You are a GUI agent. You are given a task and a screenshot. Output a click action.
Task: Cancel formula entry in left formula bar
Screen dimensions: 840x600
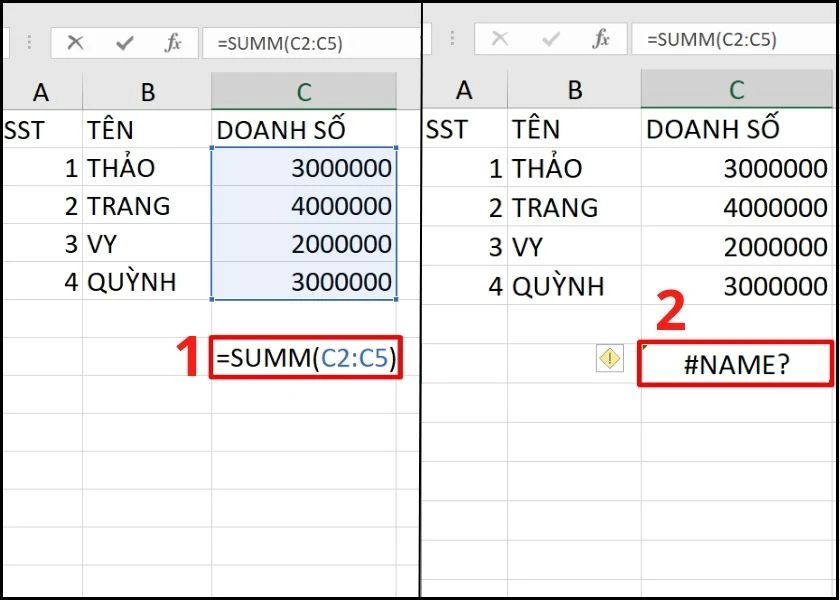coord(76,42)
